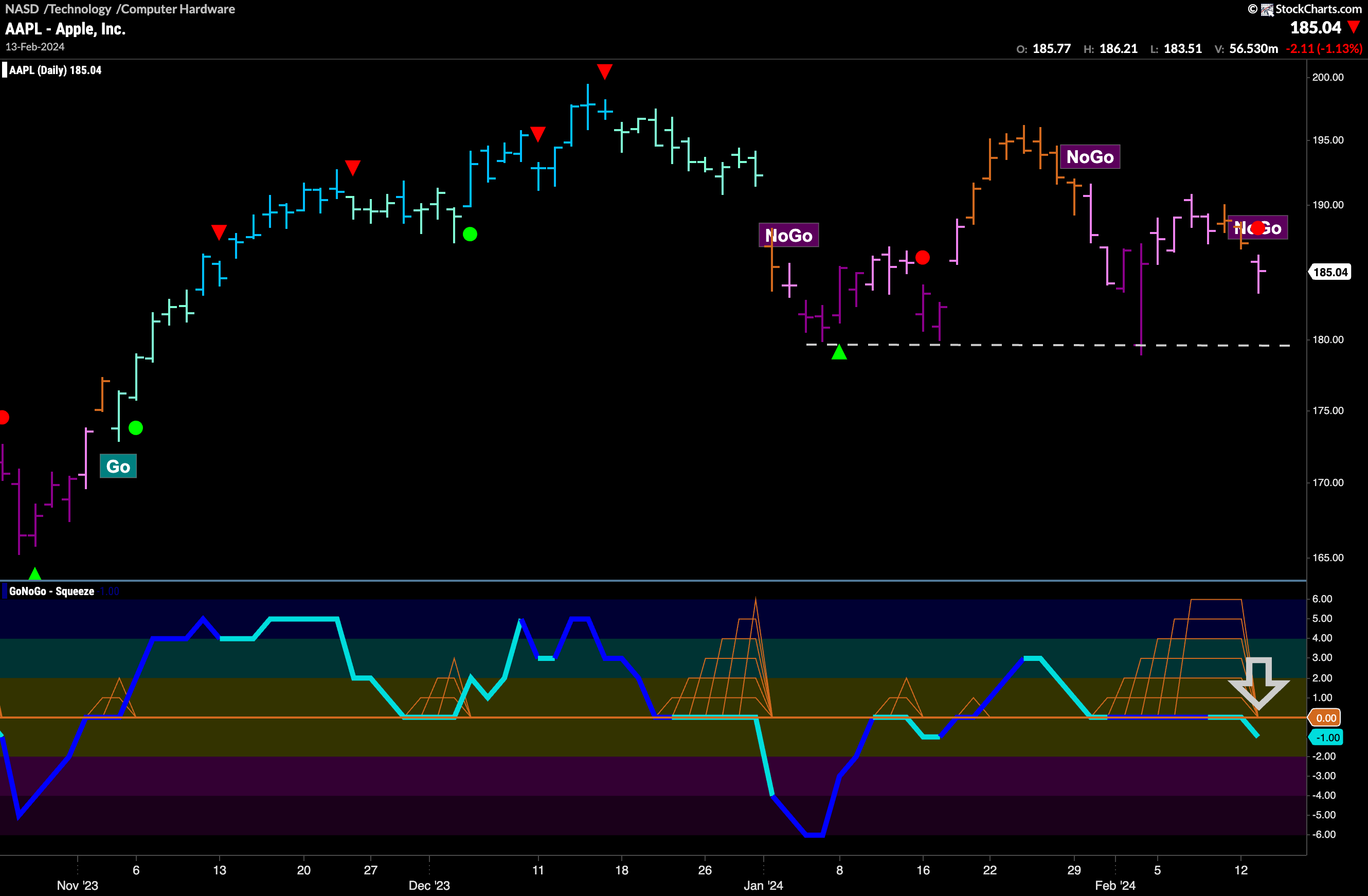Image resolution: width=1368 pixels, height=896 pixels.
Task: Click the 165.00 price axis label
Action: [x=1328, y=558]
